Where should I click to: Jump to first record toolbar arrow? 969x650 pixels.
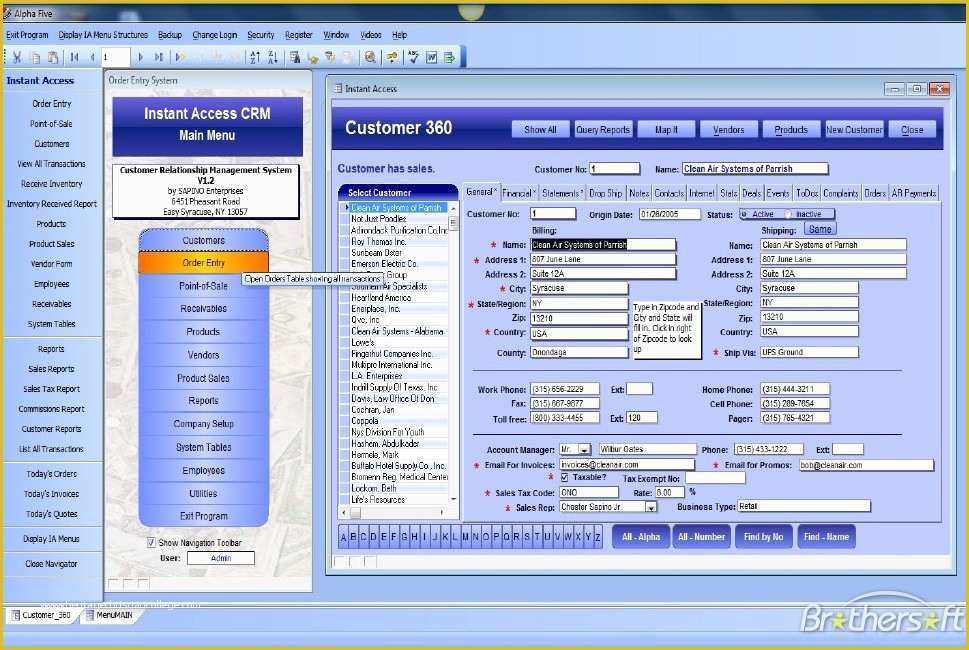click(x=75, y=57)
